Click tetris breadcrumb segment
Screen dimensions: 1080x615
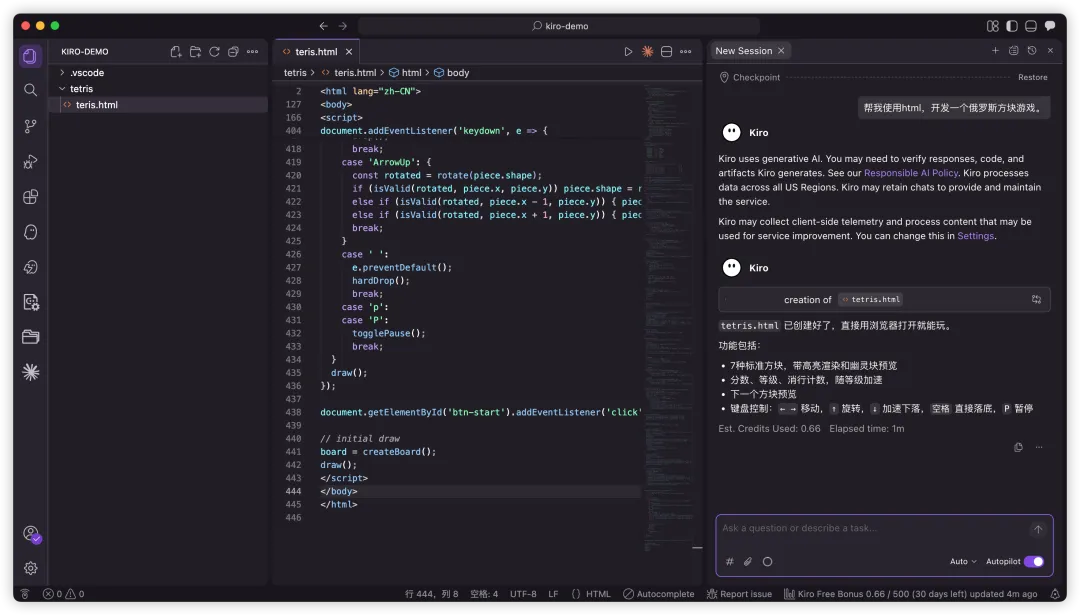coord(295,72)
